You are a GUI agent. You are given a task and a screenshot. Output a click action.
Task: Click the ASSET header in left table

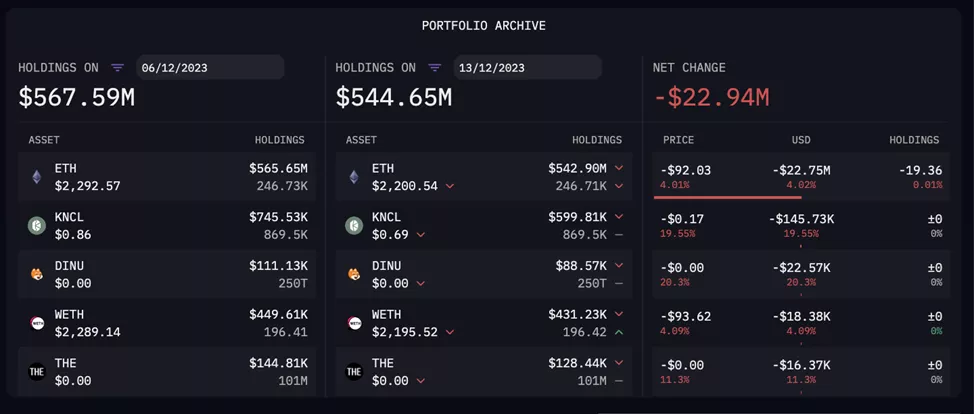44,140
